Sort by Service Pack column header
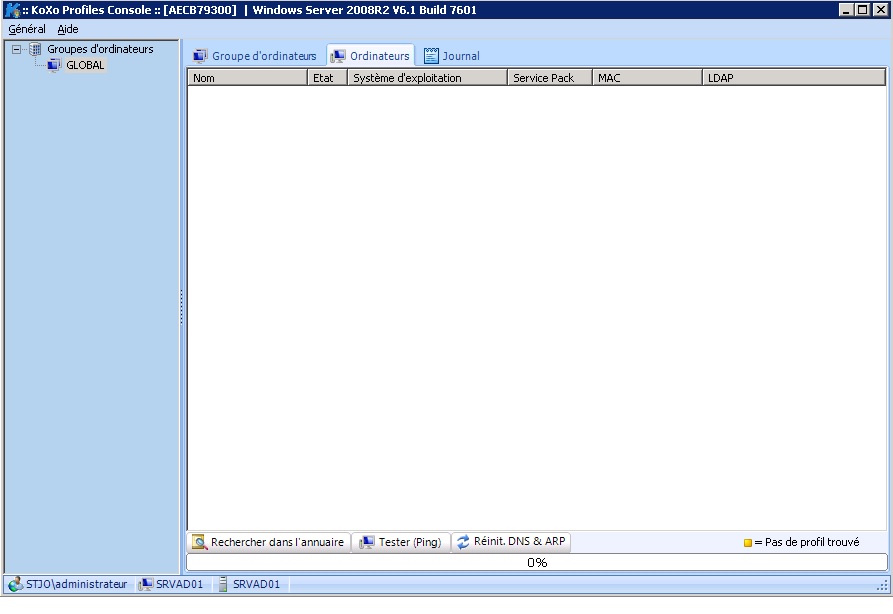Image resolution: width=893 pixels, height=614 pixels. 550,78
